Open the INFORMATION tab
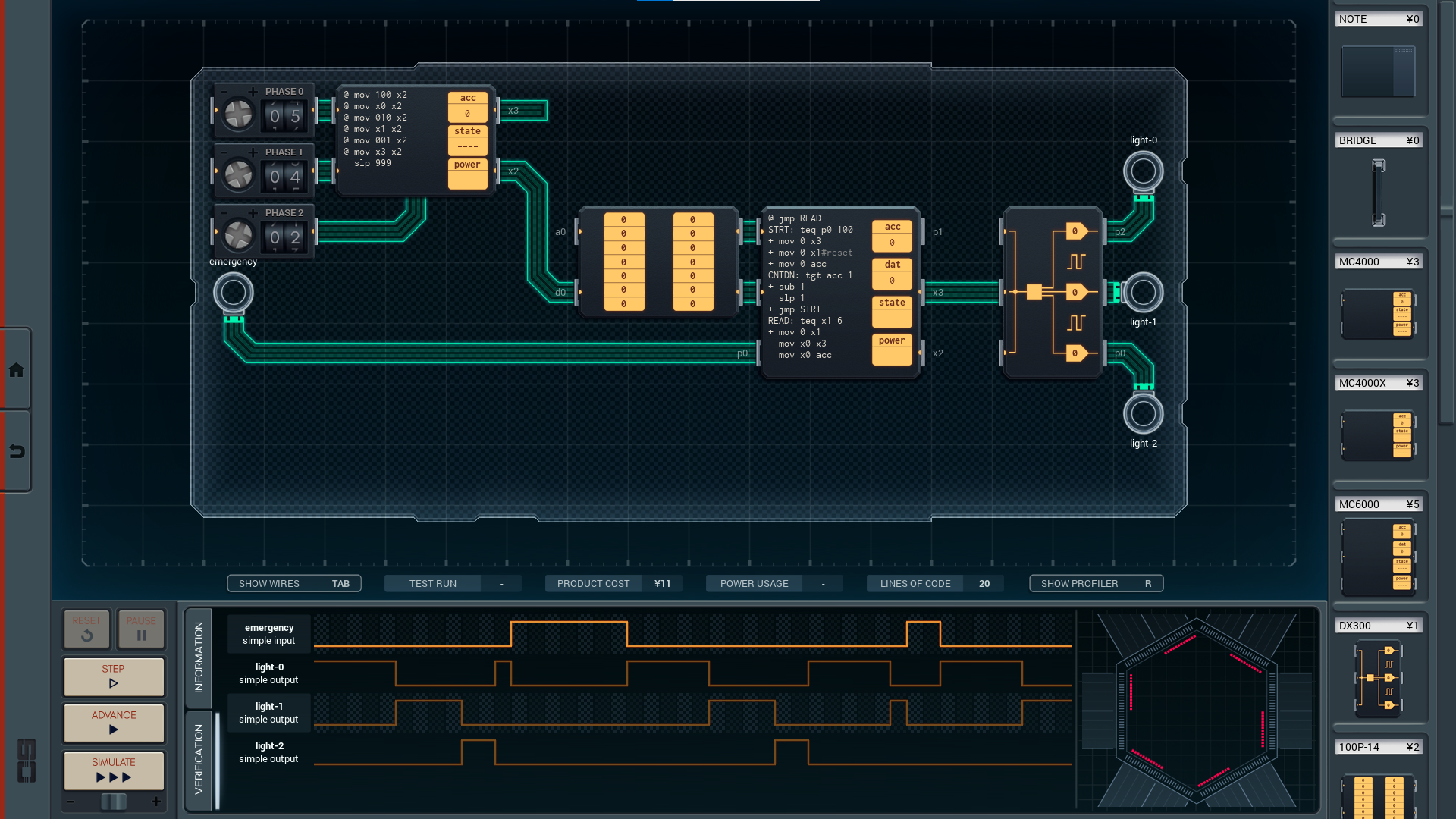 point(199,657)
